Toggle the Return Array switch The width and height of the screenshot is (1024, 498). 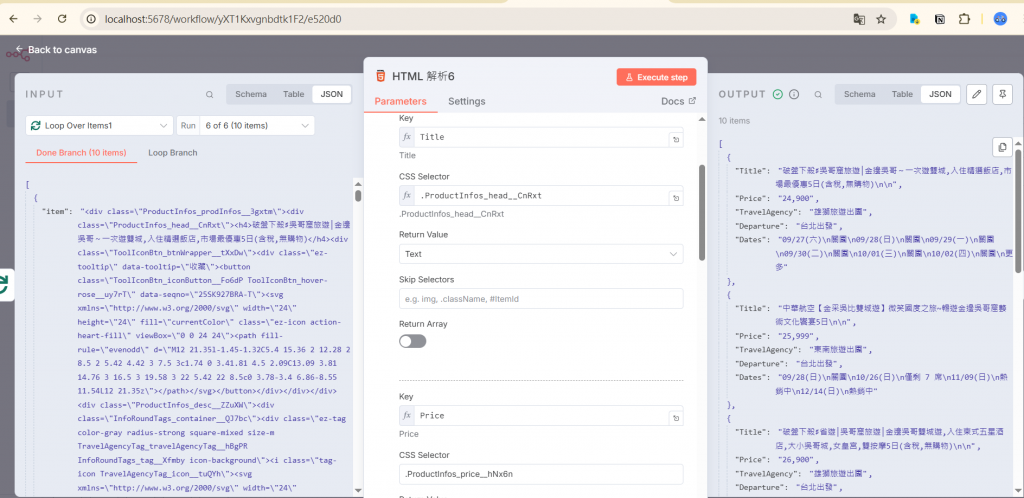[x=412, y=341]
